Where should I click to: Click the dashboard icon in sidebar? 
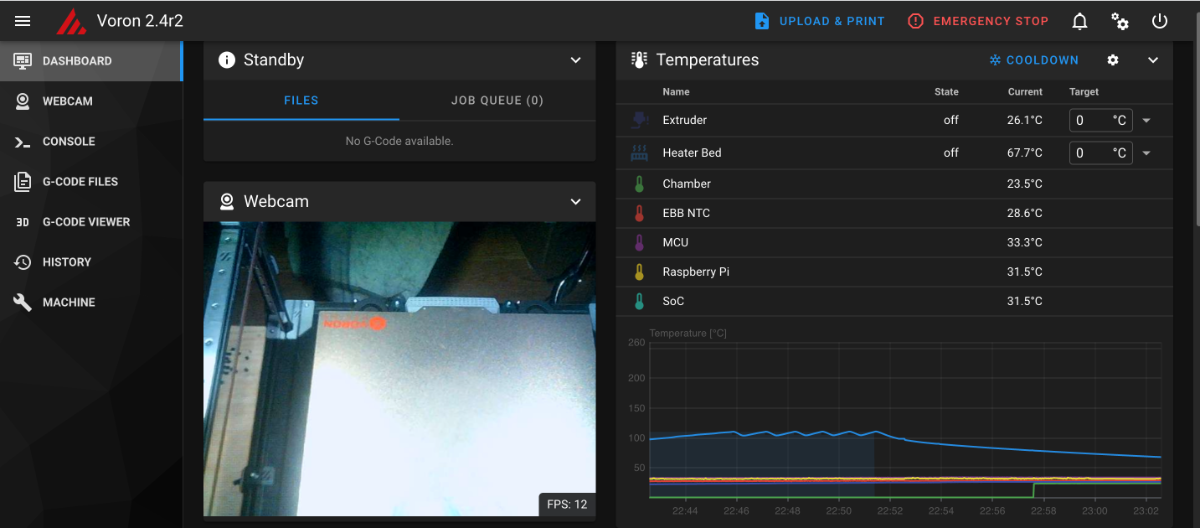coord(22,61)
